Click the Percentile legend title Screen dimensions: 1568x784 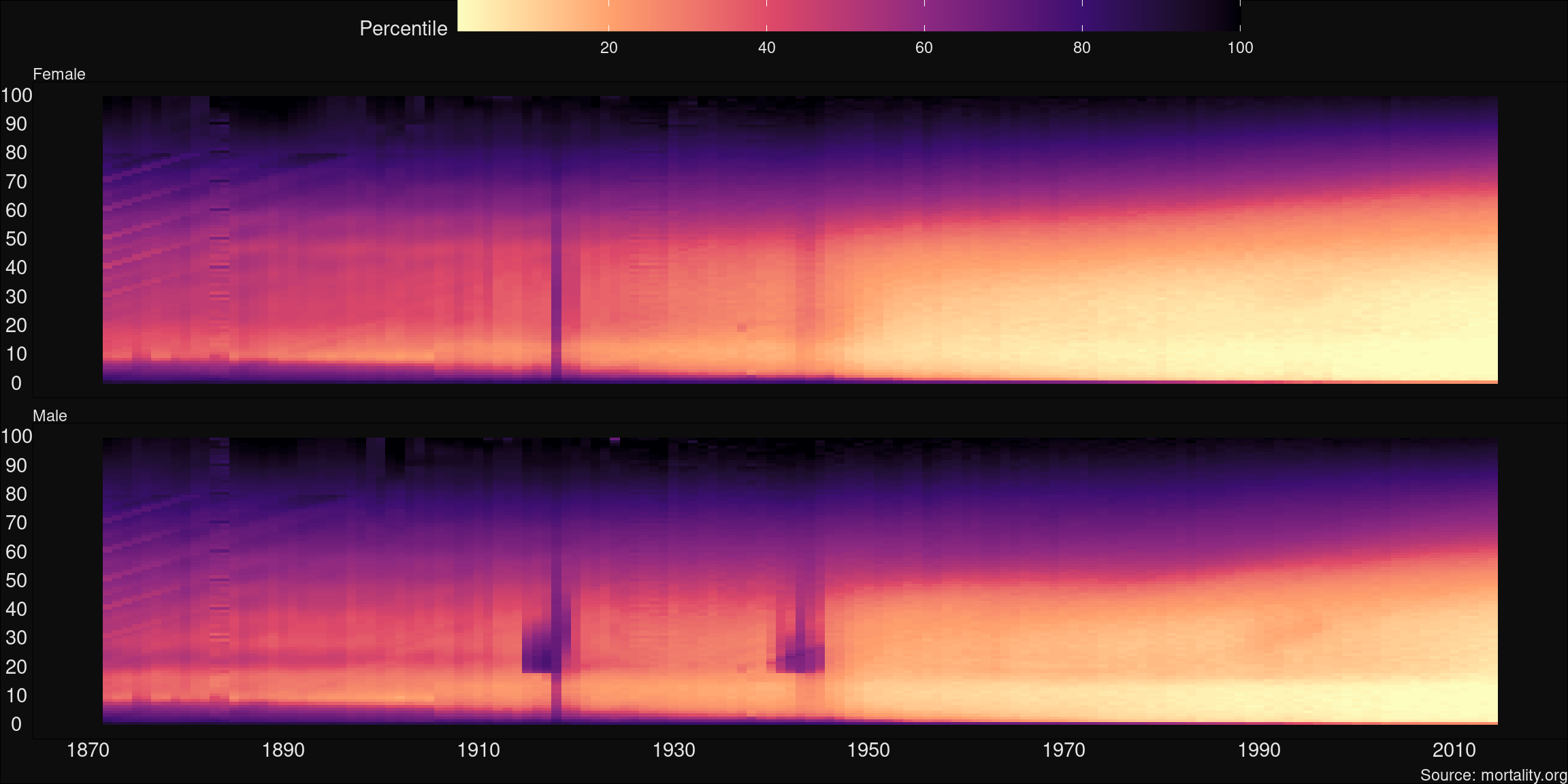(403, 29)
